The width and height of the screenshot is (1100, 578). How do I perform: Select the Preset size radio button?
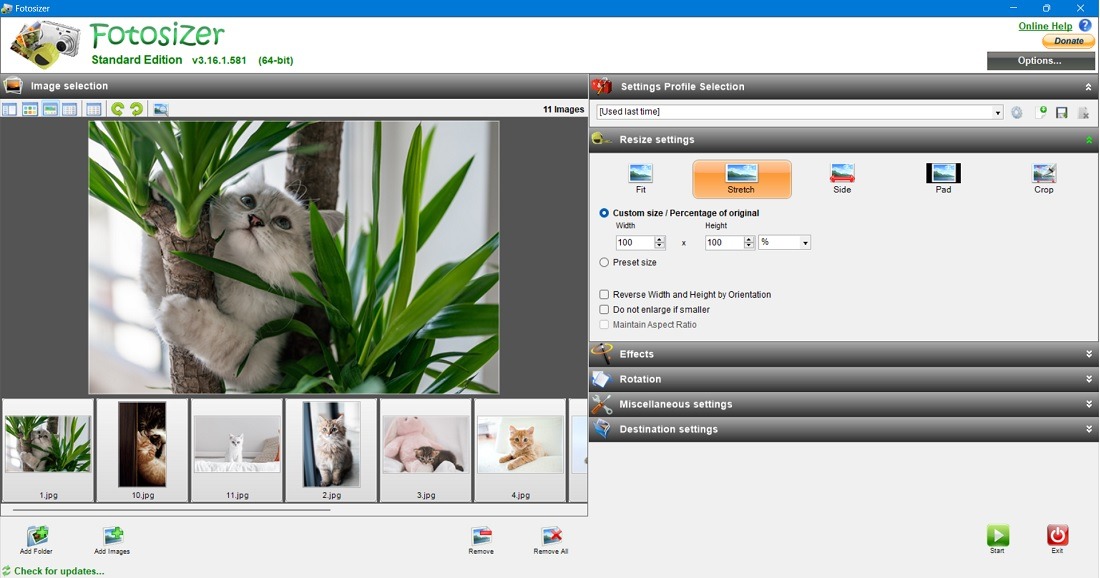[x=604, y=262]
